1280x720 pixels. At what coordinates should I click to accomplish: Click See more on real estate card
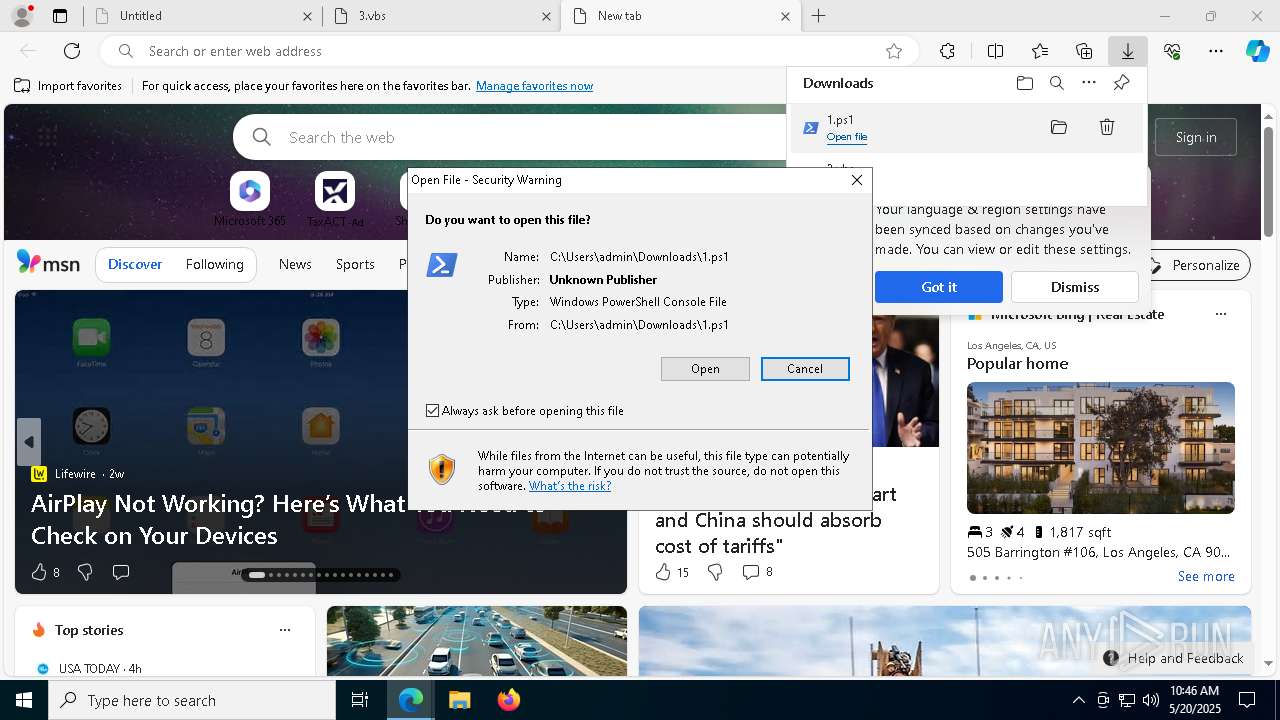click(1206, 576)
